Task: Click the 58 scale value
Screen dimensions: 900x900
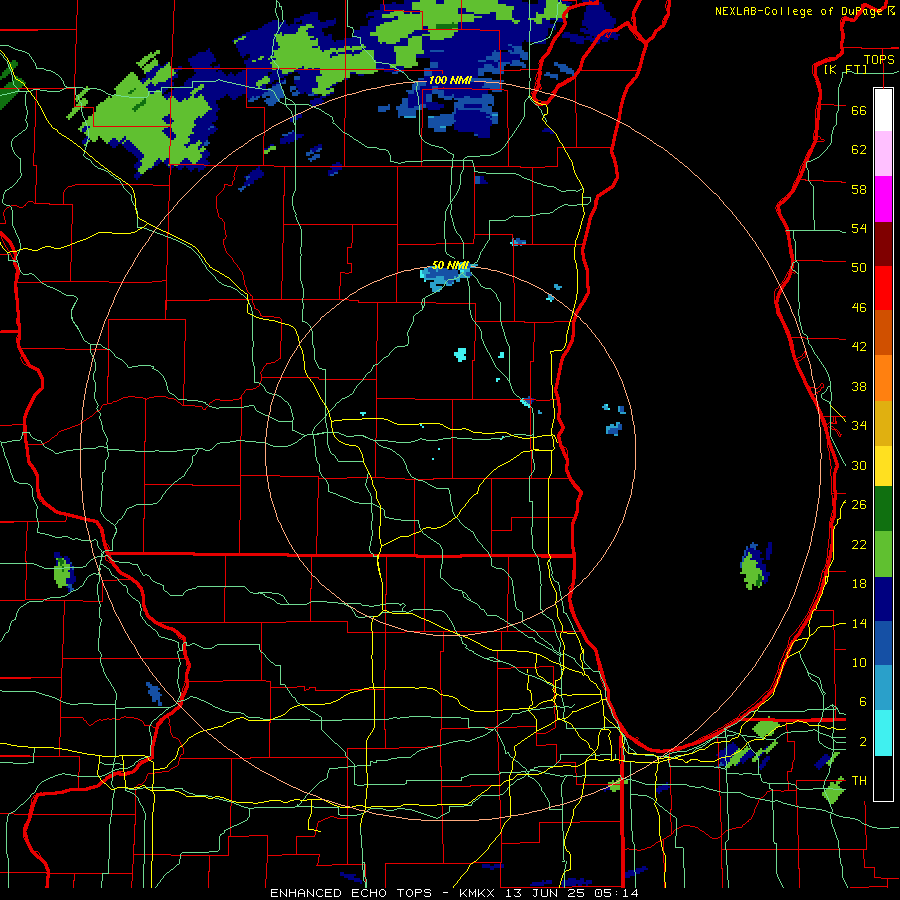Action: point(859,189)
